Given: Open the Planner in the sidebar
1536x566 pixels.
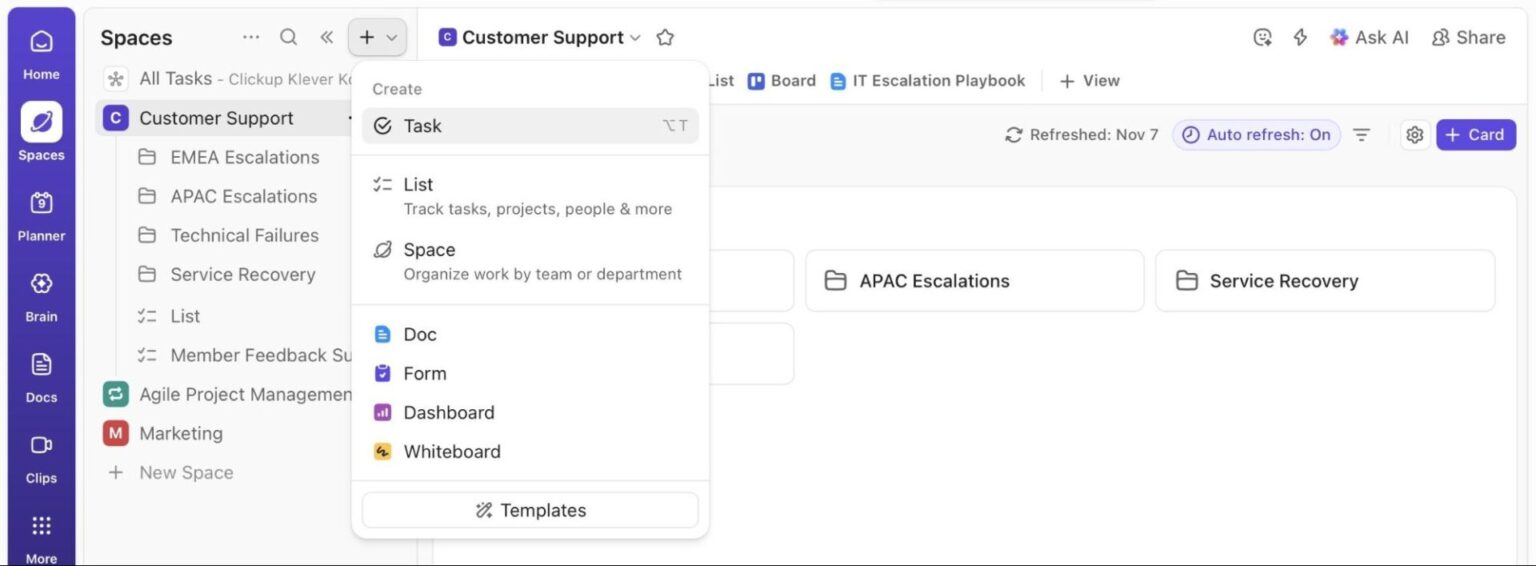Looking at the screenshot, I should pos(41,215).
